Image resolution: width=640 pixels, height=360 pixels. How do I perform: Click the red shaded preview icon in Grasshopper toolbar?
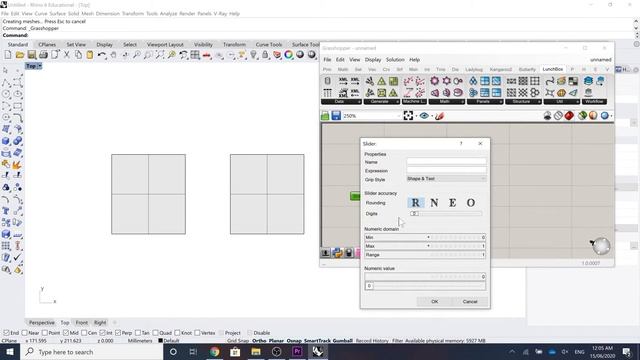point(569,116)
